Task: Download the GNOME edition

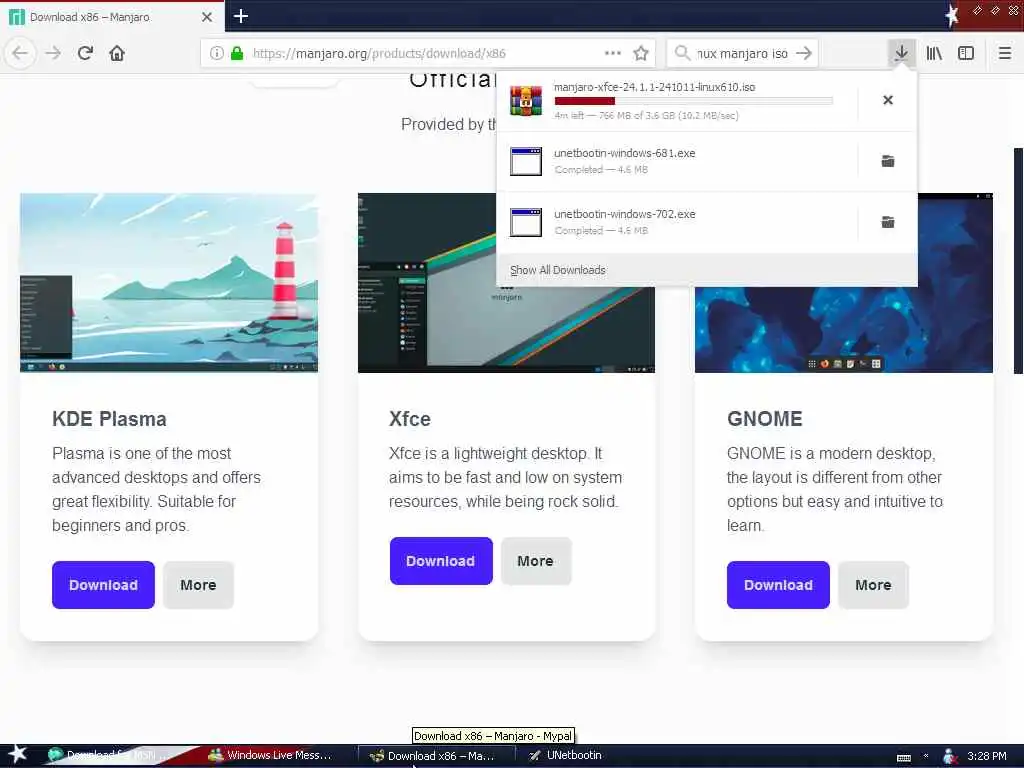Action: click(778, 584)
